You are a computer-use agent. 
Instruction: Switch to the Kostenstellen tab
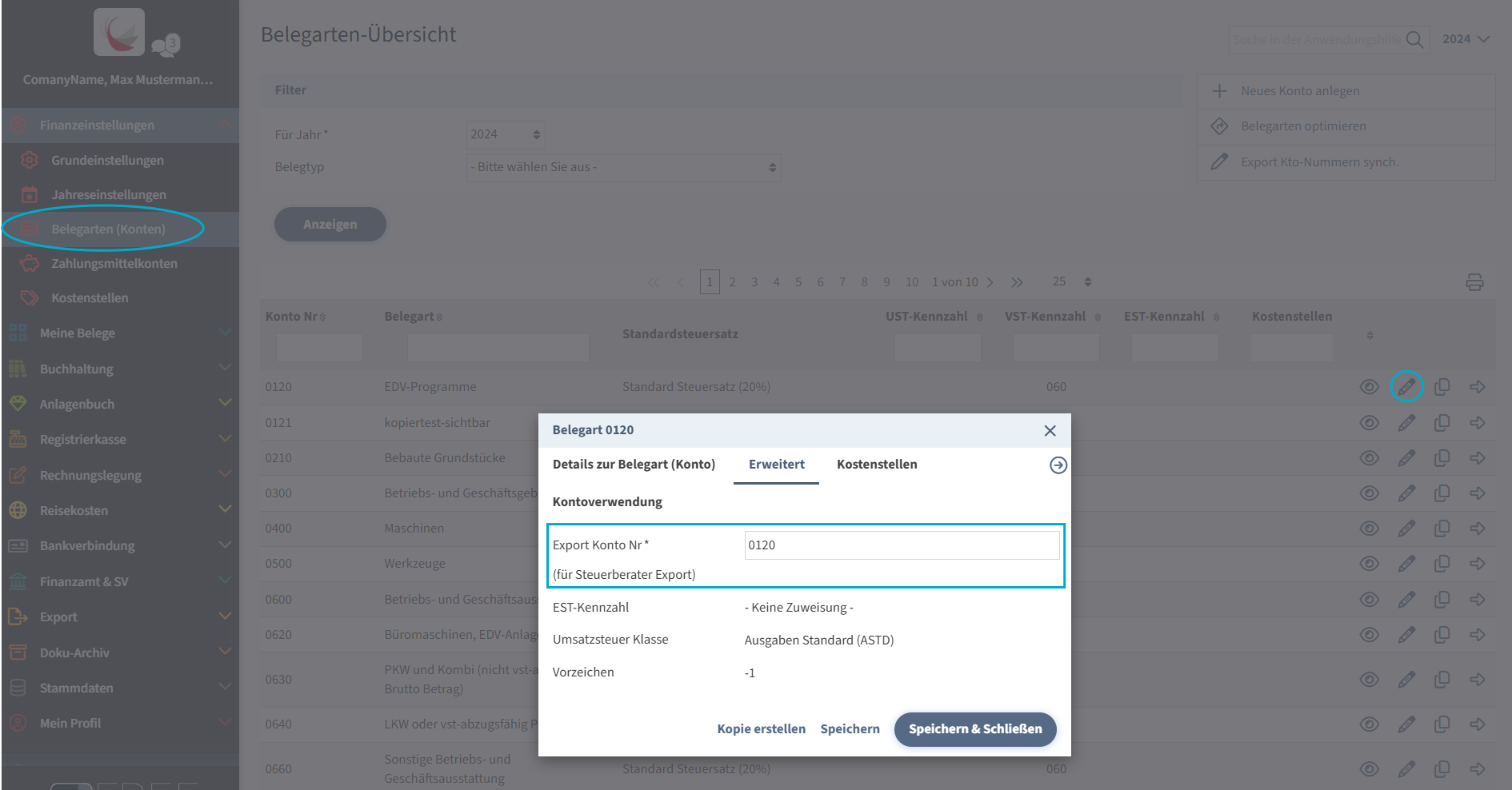coord(877,465)
